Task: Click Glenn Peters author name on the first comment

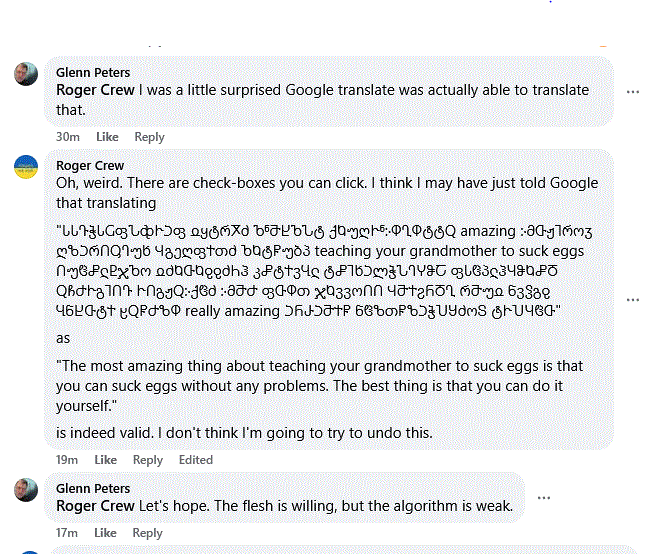Action: (93, 73)
